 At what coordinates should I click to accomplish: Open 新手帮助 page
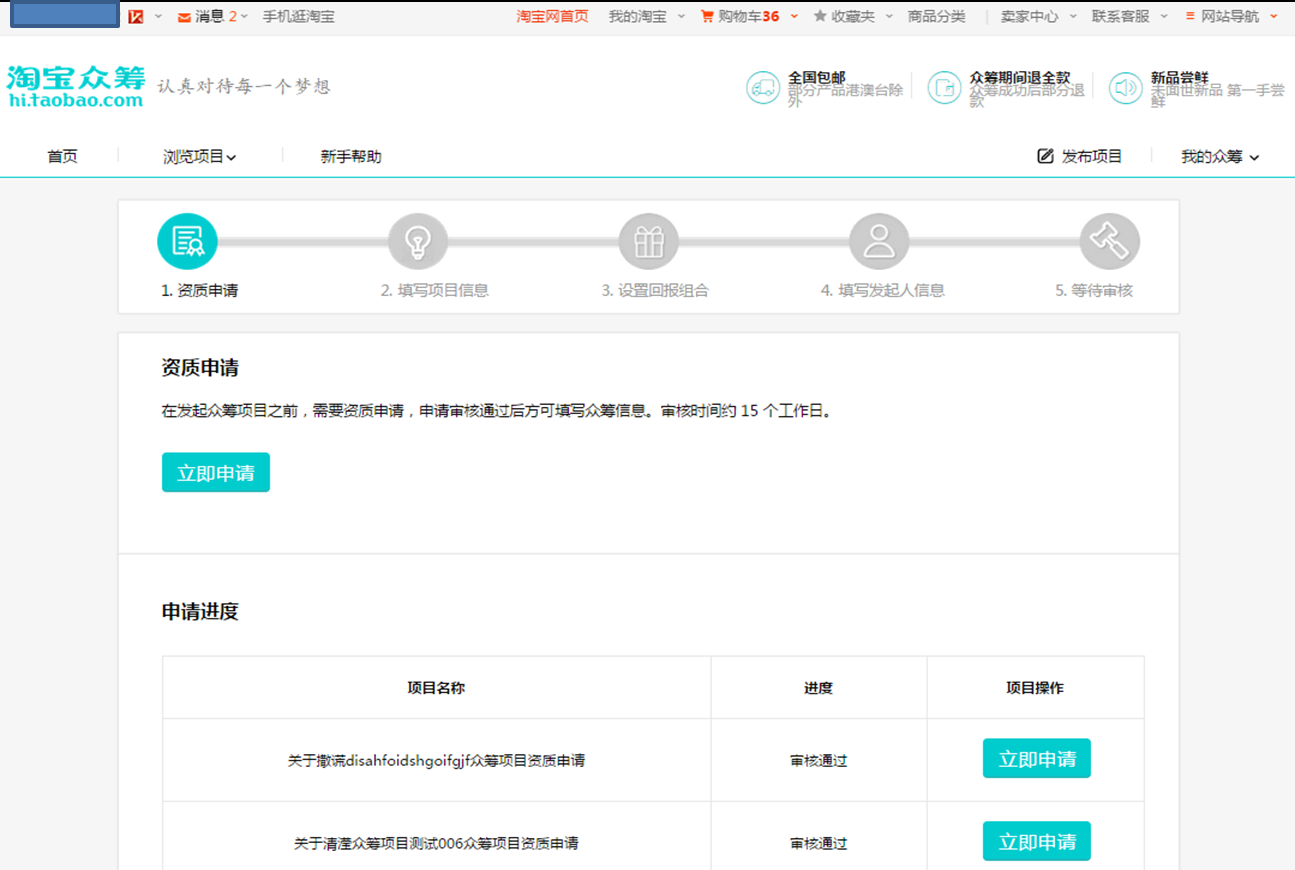(351, 157)
